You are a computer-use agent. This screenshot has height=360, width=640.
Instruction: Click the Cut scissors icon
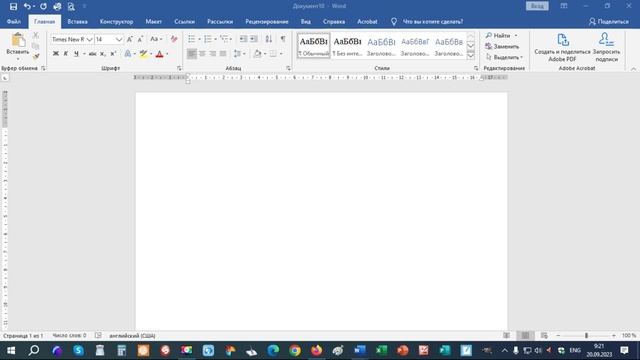(x=36, y=36)
